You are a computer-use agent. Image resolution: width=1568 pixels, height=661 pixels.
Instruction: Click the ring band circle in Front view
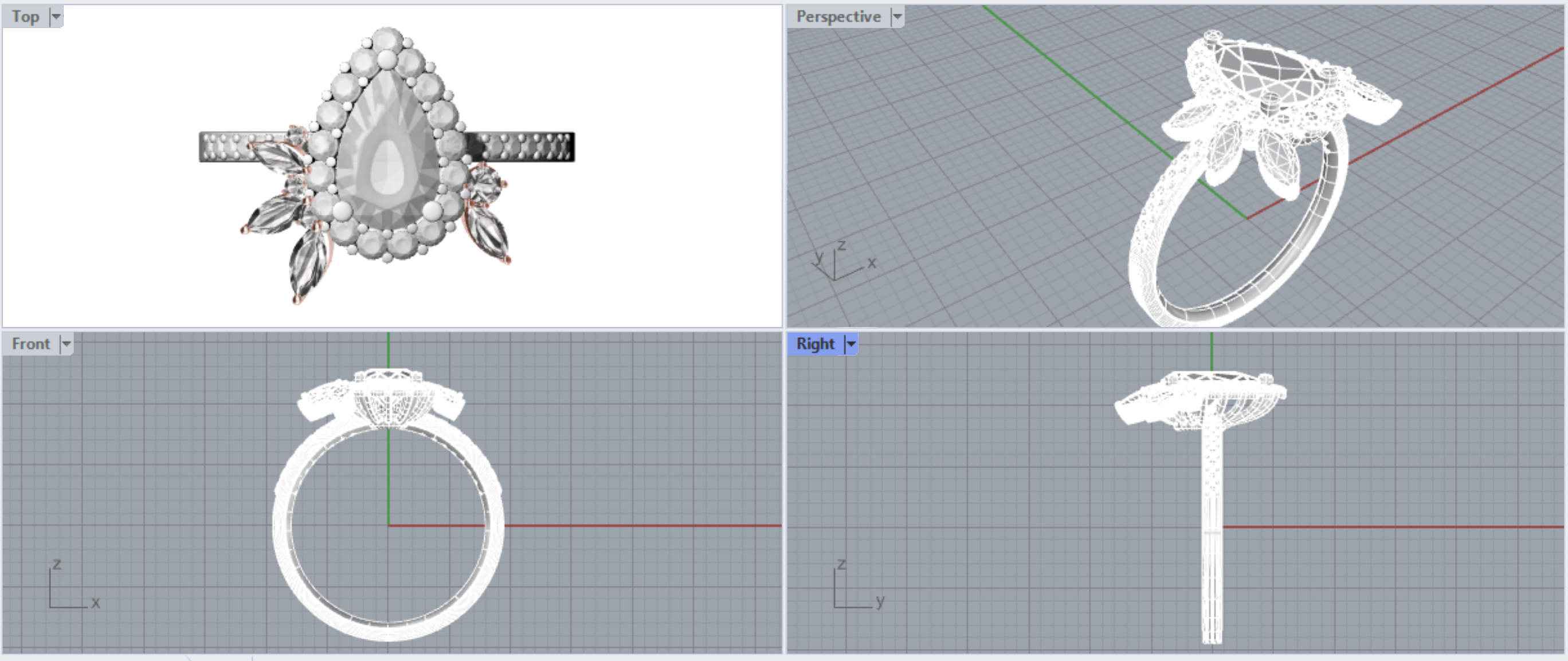click(281, 525)
